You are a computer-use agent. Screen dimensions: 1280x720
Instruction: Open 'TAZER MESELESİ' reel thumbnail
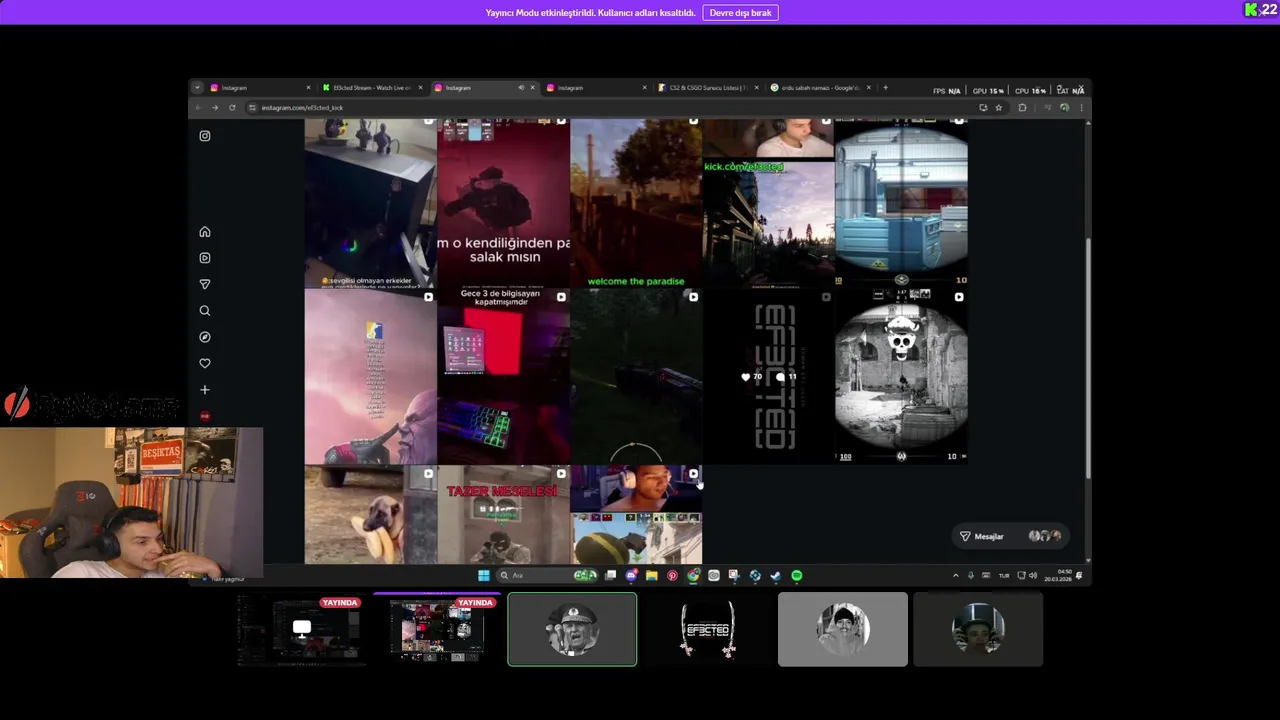point(503,515)
